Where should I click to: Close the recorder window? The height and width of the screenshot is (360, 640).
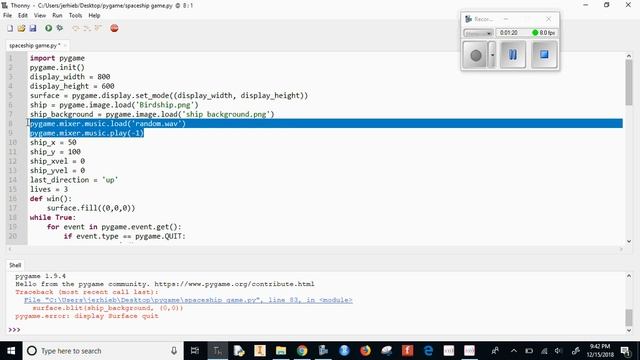click(x=549, y=19)
